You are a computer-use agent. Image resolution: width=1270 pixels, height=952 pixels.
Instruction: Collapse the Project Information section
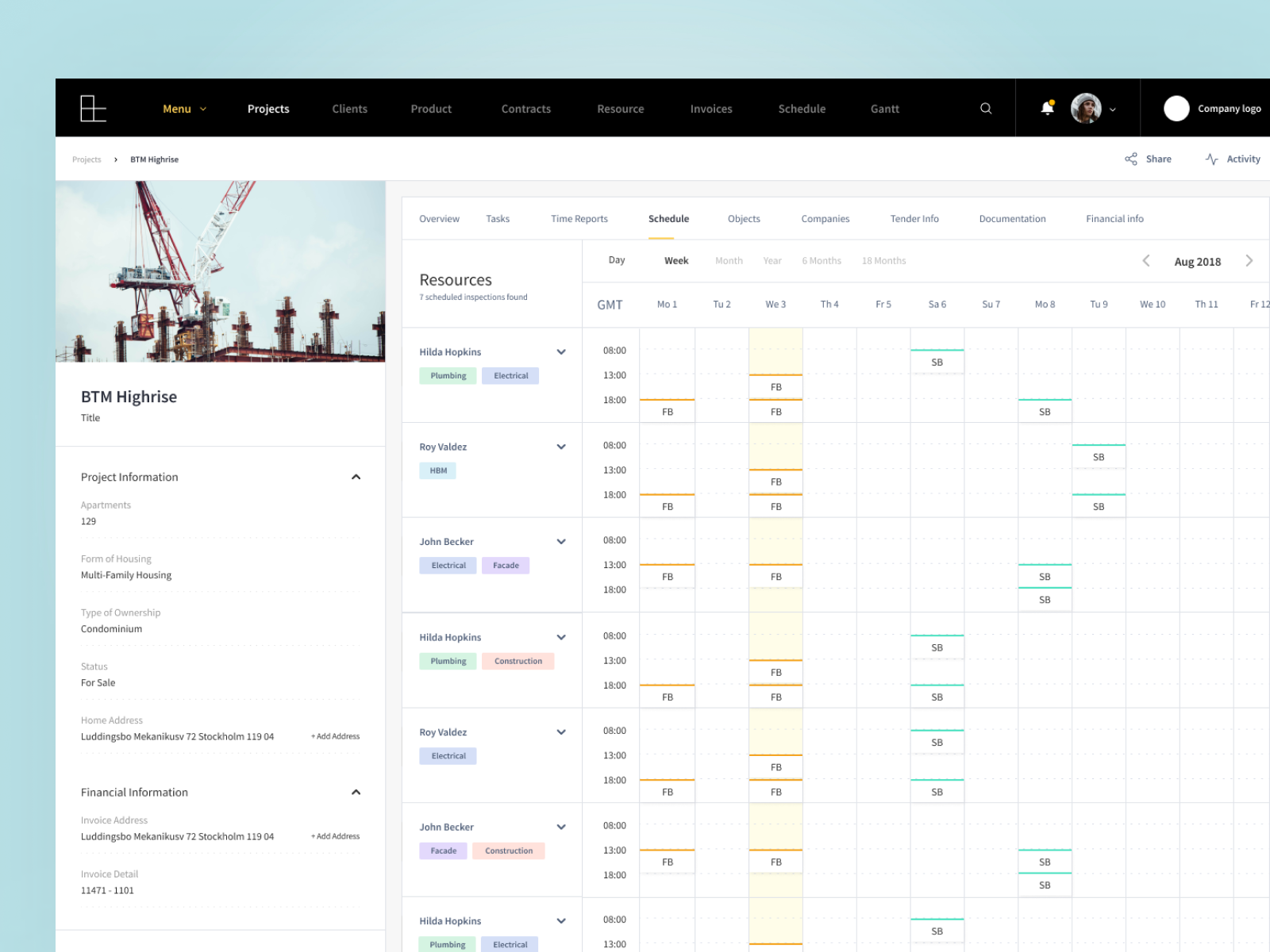pos(356,477)
